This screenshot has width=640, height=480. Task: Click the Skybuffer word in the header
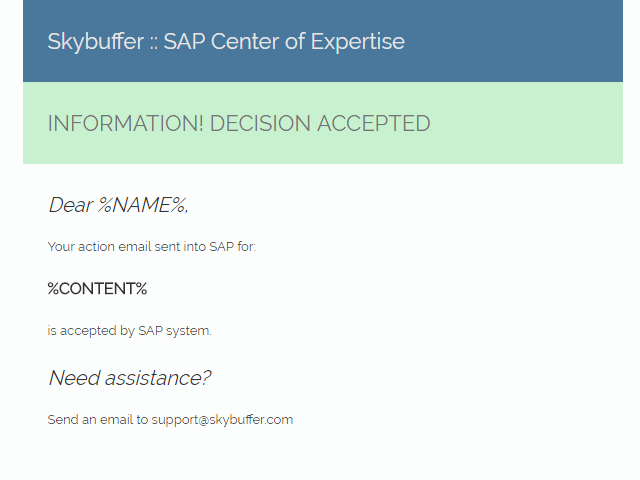(x=96, y=42)
